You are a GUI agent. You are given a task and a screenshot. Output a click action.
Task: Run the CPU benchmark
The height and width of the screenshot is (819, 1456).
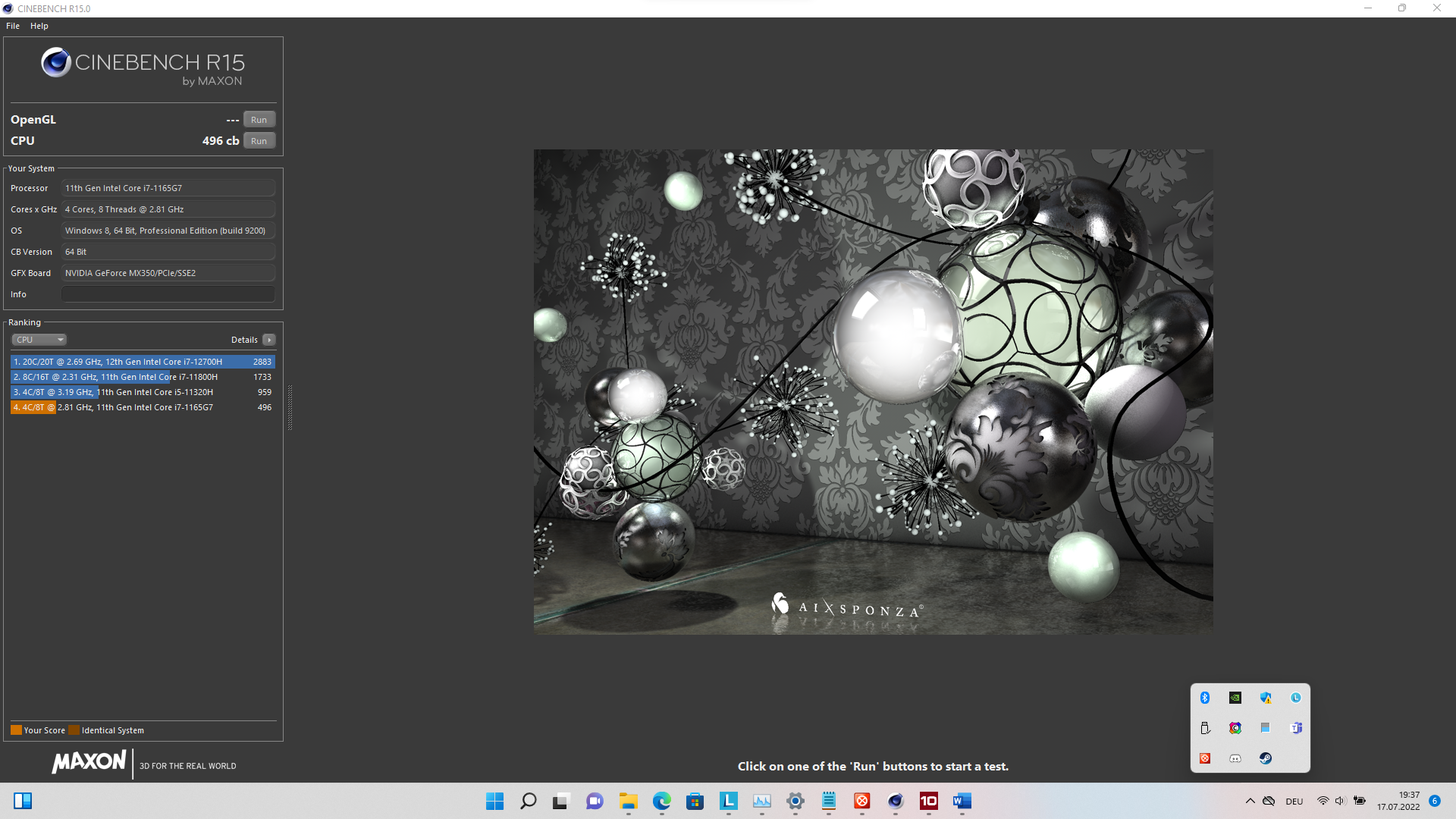(259, 141)
